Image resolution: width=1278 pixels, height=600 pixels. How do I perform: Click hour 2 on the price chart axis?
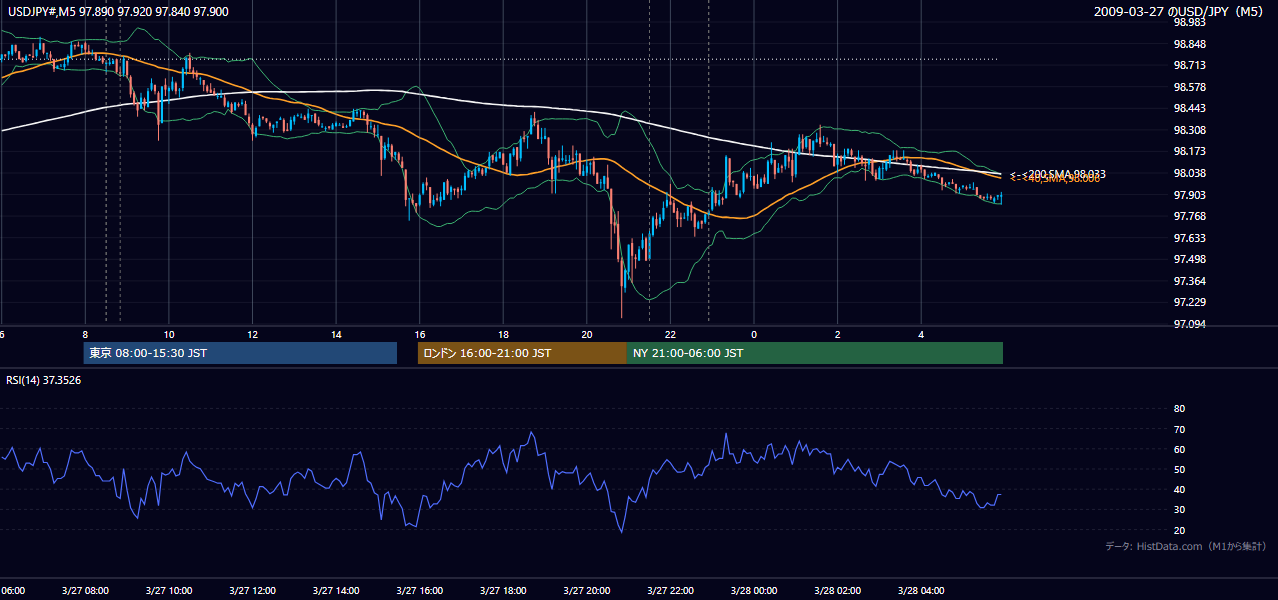837,334
